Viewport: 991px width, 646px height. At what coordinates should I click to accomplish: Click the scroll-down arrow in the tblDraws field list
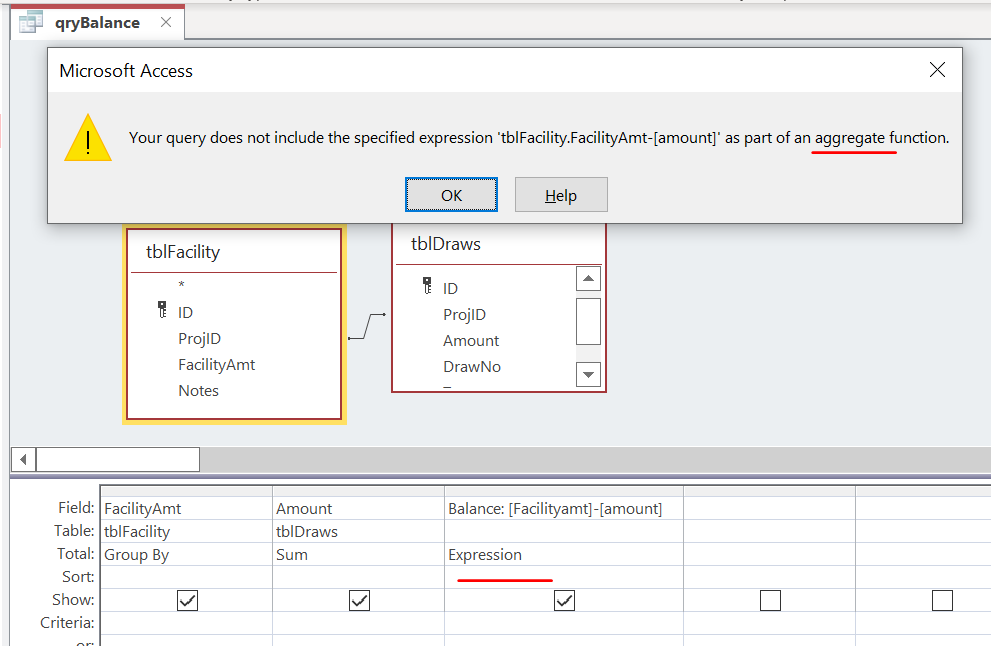click(x=588, y=374)
